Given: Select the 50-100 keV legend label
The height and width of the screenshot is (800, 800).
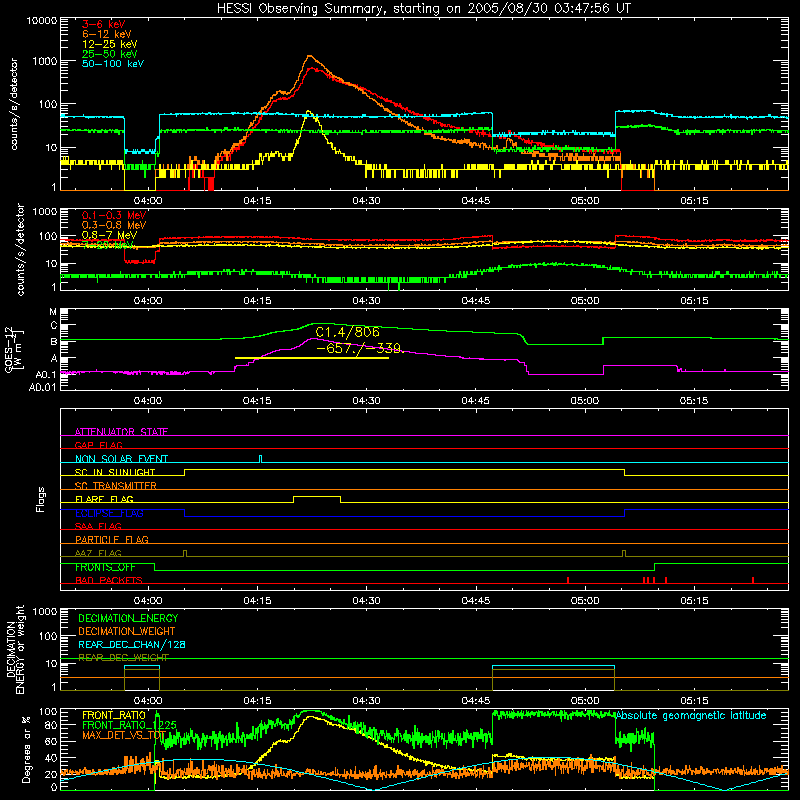Looking at the screenshot, I should pos(113,64).
